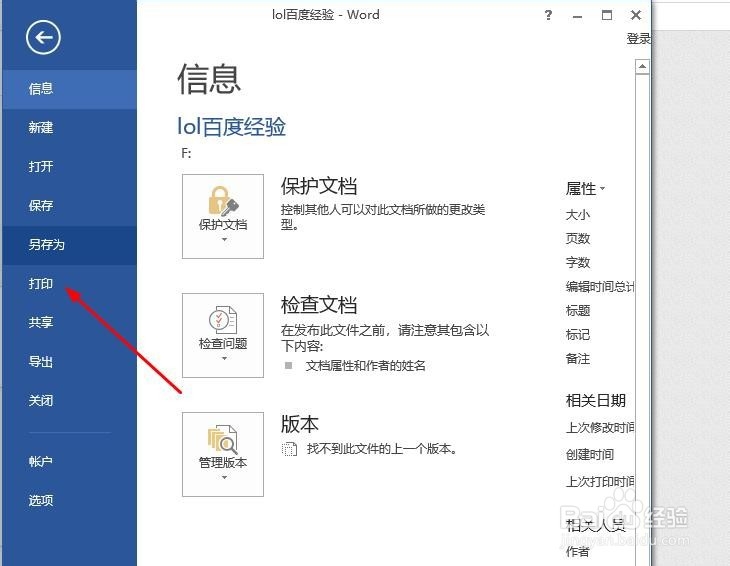The height and width of the screenshot is (566, 730).
Task: Click the 标记 property label
Action: pyautogui.click(x=578, y=335)
